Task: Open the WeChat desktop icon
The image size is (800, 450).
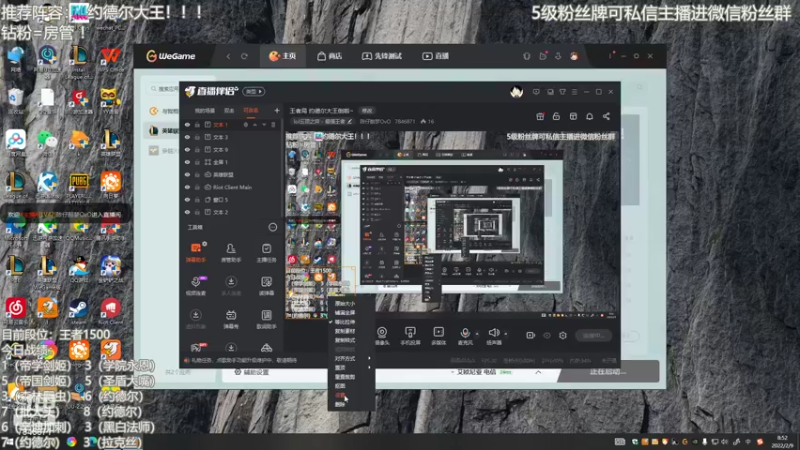Action: click(47, 141)
